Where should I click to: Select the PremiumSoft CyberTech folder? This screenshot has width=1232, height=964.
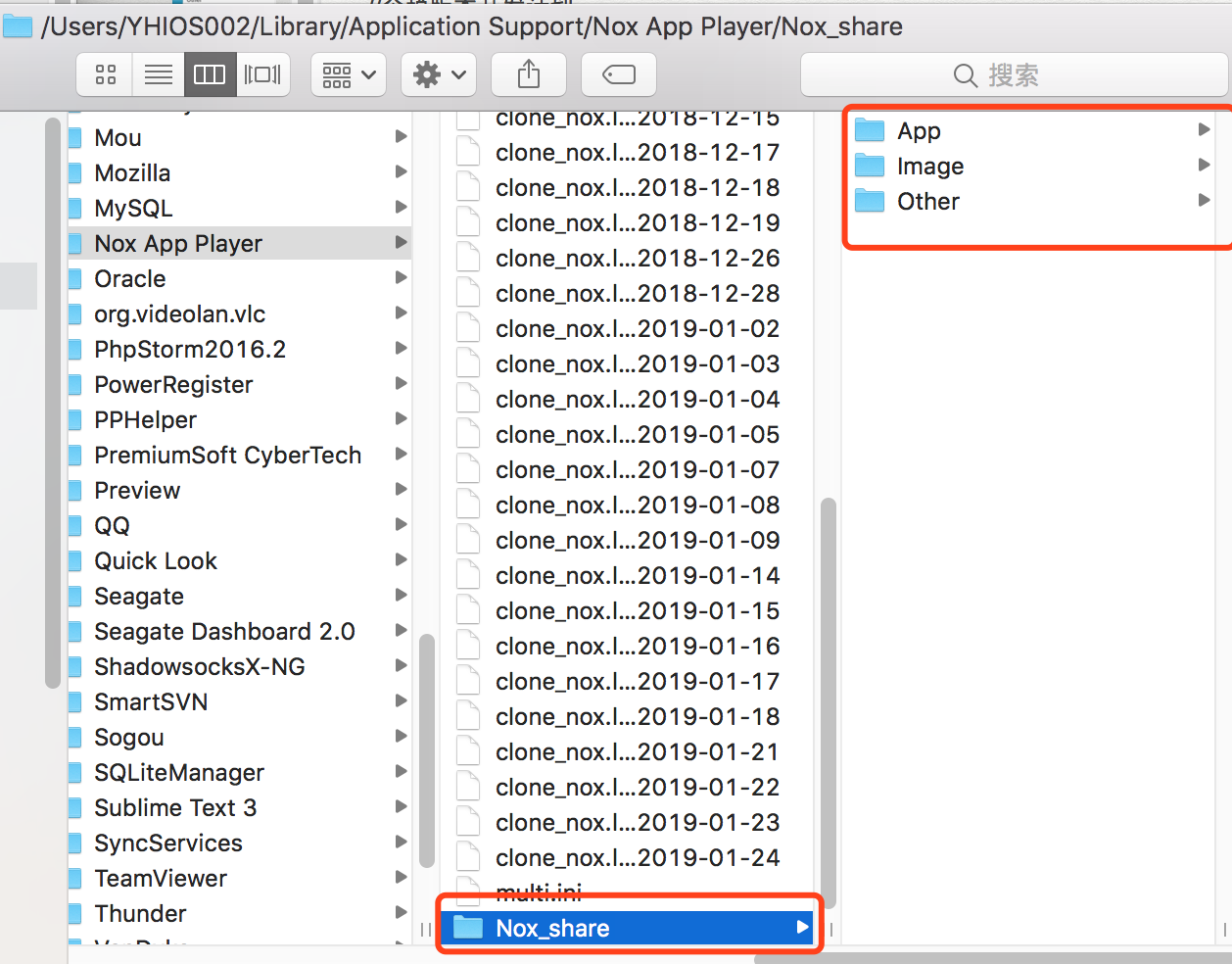coord(239,455)
